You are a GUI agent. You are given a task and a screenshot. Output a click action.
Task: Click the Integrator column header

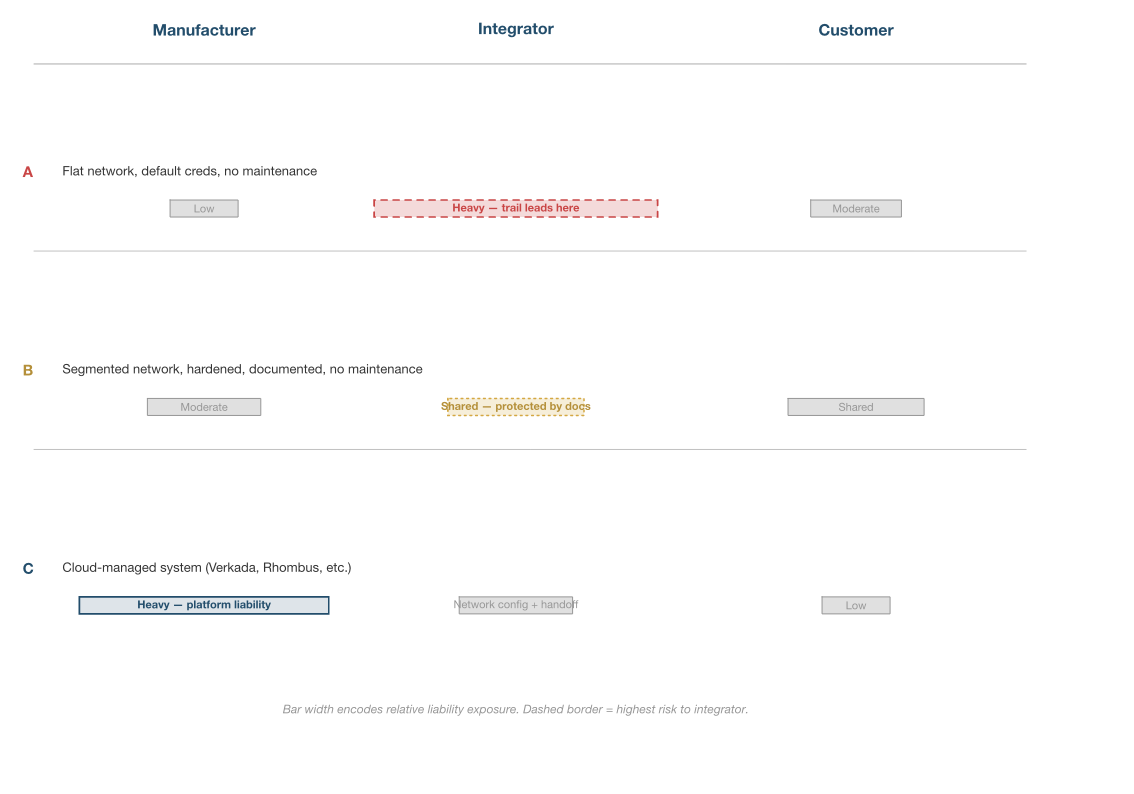(515, 29)
